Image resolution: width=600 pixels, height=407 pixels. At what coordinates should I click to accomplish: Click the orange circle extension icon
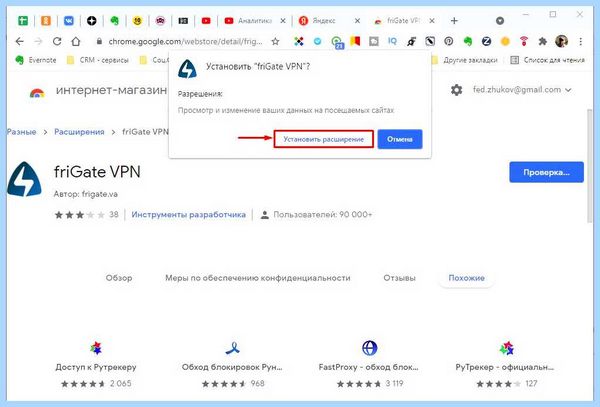coord(505,41)
